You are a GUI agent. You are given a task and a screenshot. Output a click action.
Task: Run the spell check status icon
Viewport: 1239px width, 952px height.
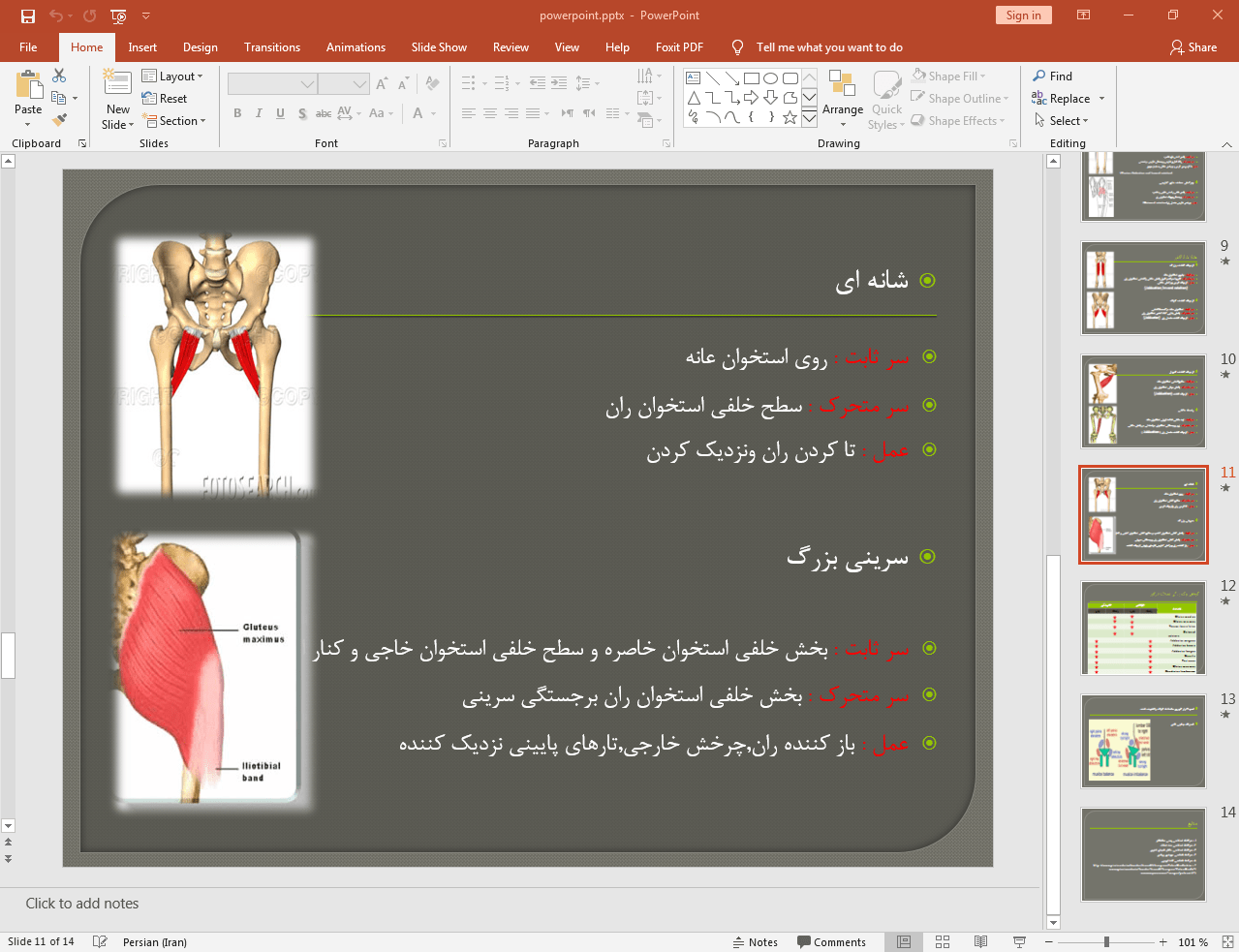pyautogui.click(x=100, y=941)
